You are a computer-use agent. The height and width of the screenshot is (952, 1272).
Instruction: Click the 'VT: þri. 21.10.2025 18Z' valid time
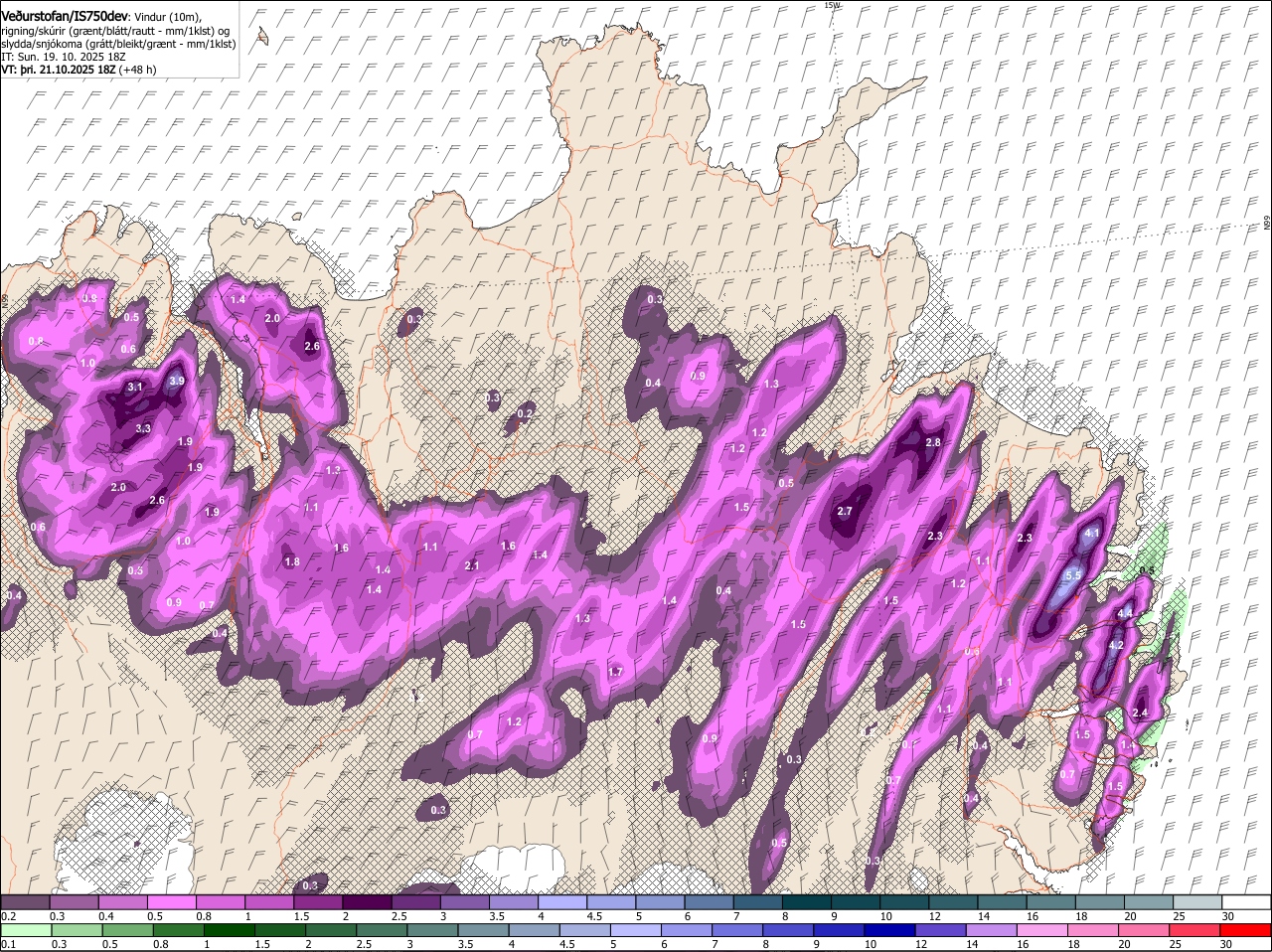[59, 70]
